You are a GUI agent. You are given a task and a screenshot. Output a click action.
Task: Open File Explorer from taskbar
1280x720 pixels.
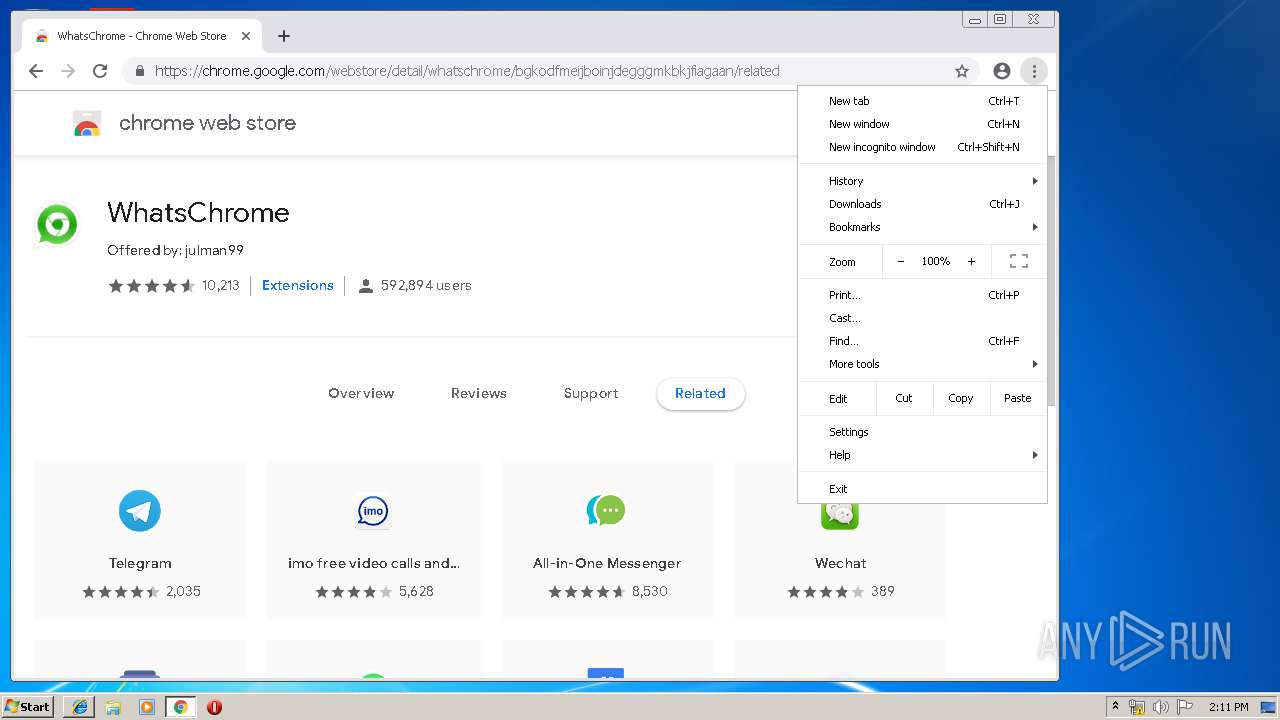coord(113,707)
